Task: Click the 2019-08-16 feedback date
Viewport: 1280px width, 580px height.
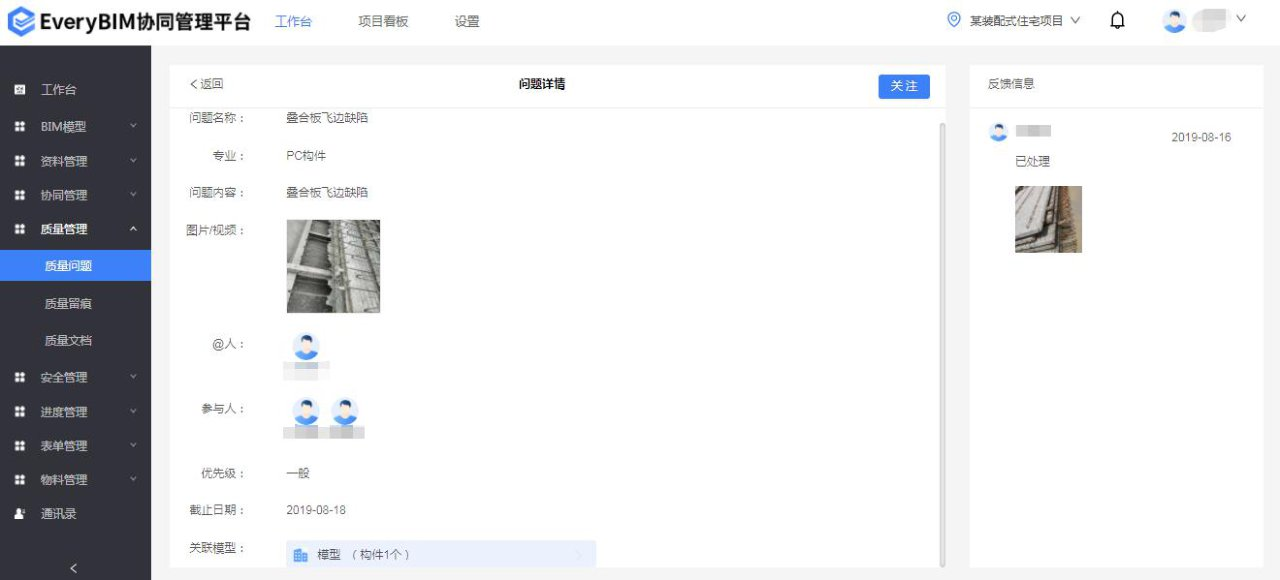Action: (x=1201, y=137)
